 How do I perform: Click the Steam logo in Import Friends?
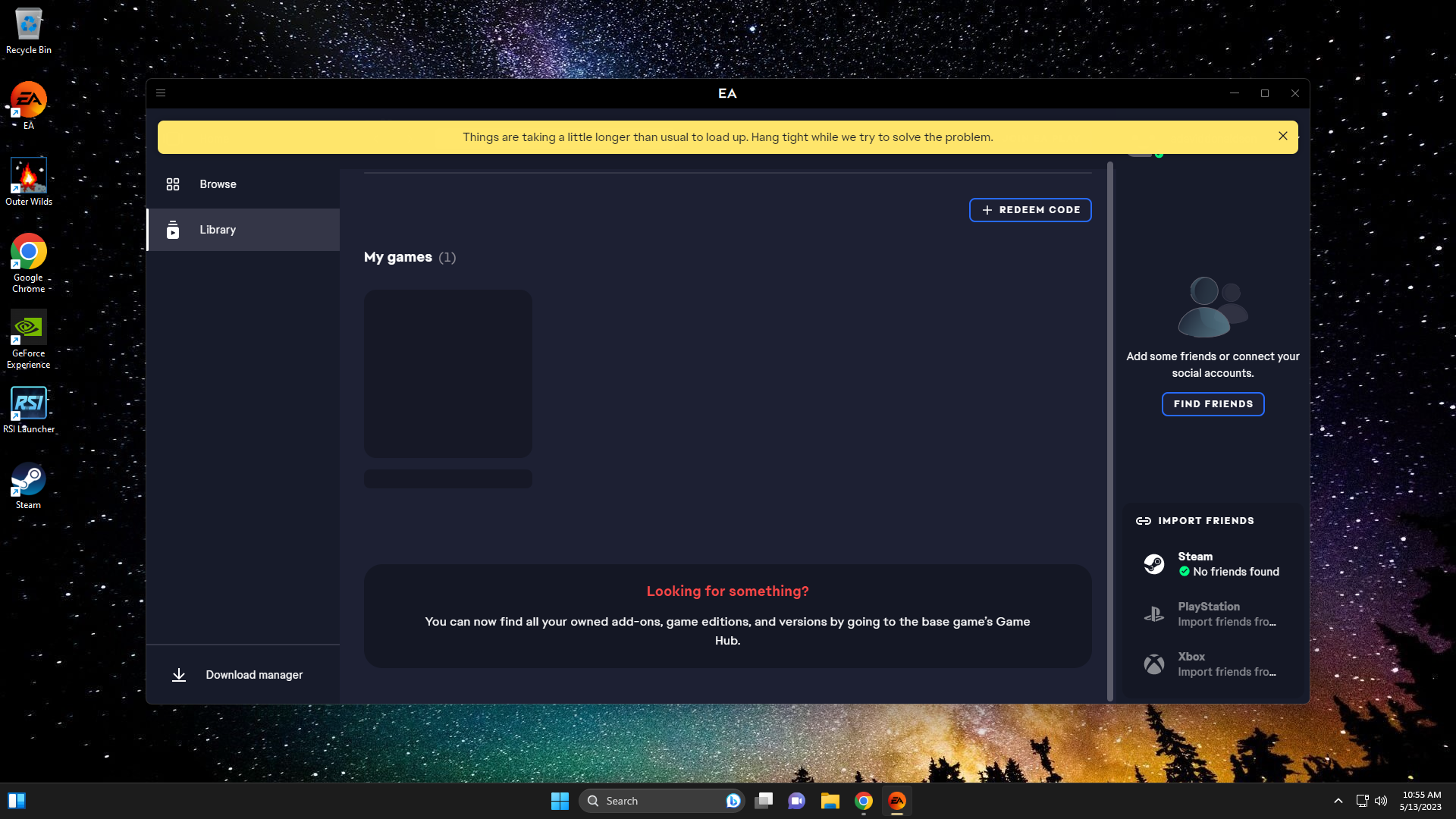coord(1153,564)
